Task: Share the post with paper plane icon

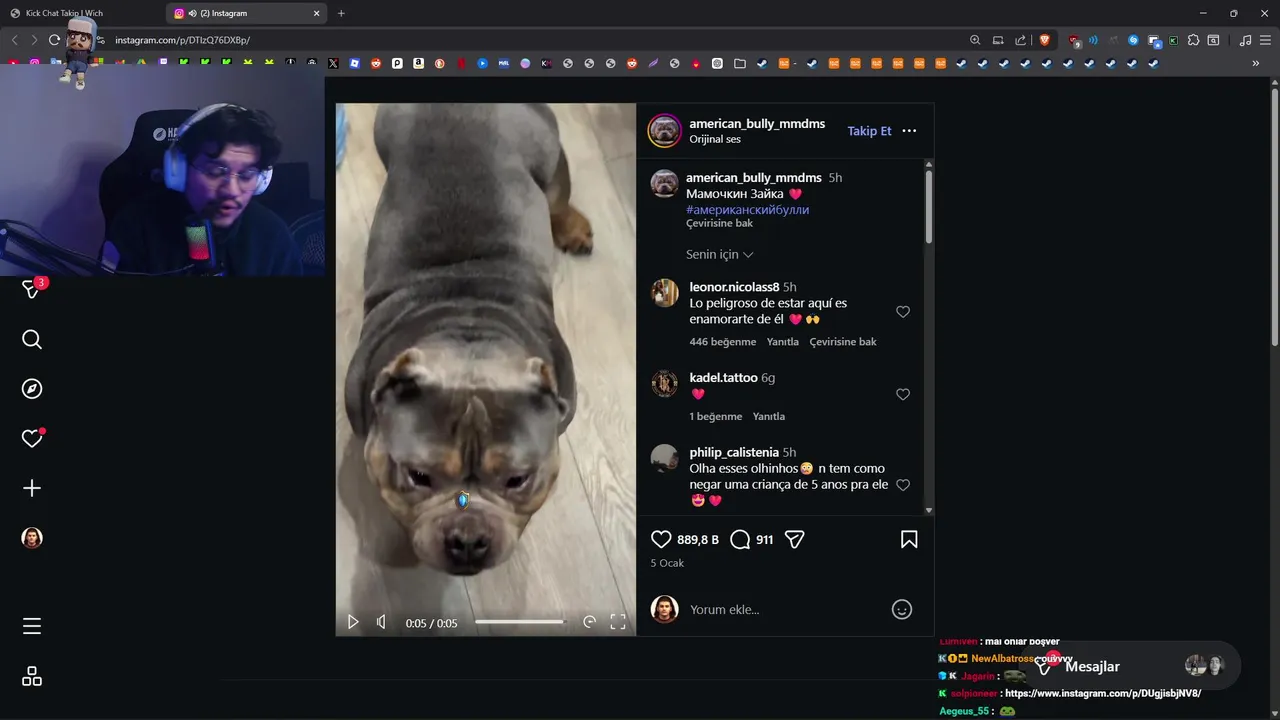Action: [795, 539]
